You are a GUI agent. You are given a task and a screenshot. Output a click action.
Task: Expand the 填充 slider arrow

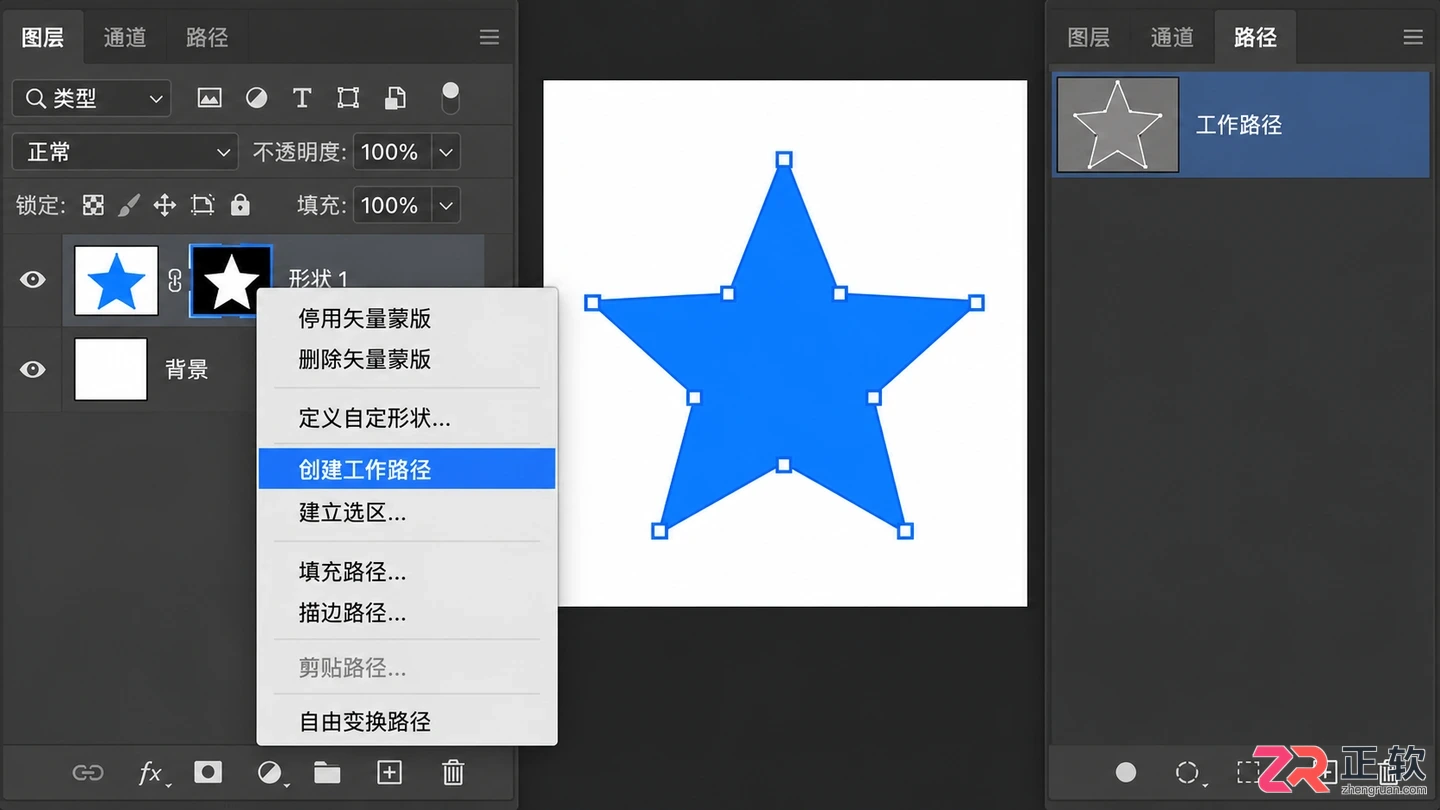(x=446, y=205)
